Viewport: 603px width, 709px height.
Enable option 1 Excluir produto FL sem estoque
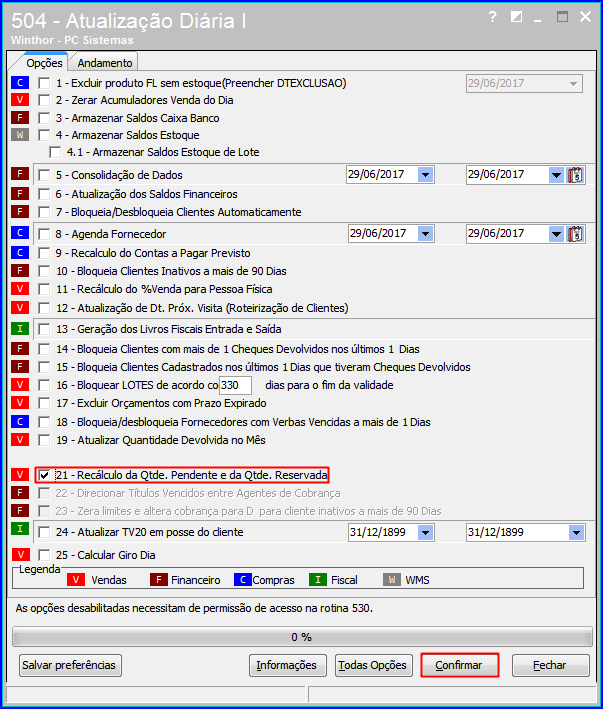coord(44,83)
